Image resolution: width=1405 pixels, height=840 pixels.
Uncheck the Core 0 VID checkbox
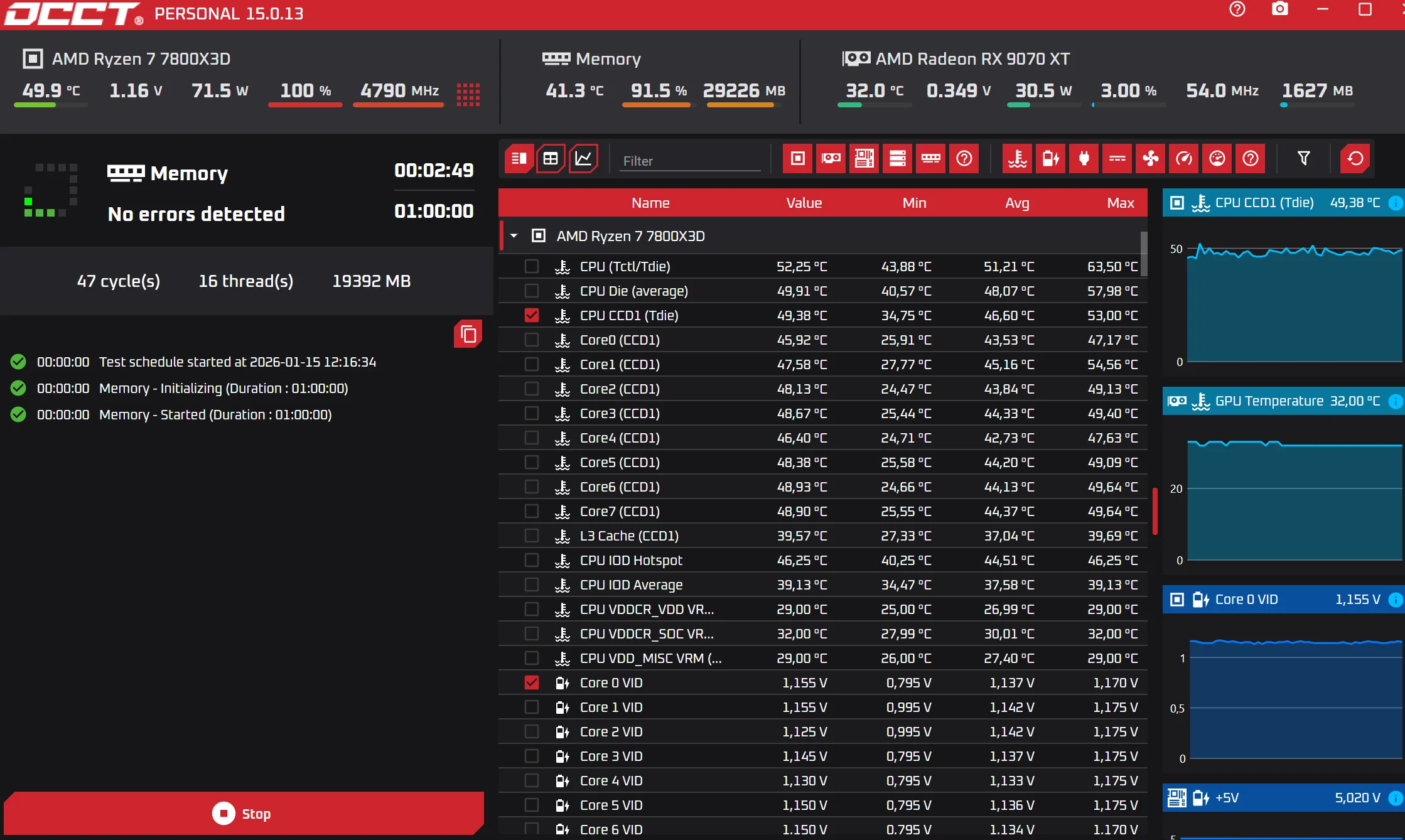pyautogui.click(x=532, y=682)
